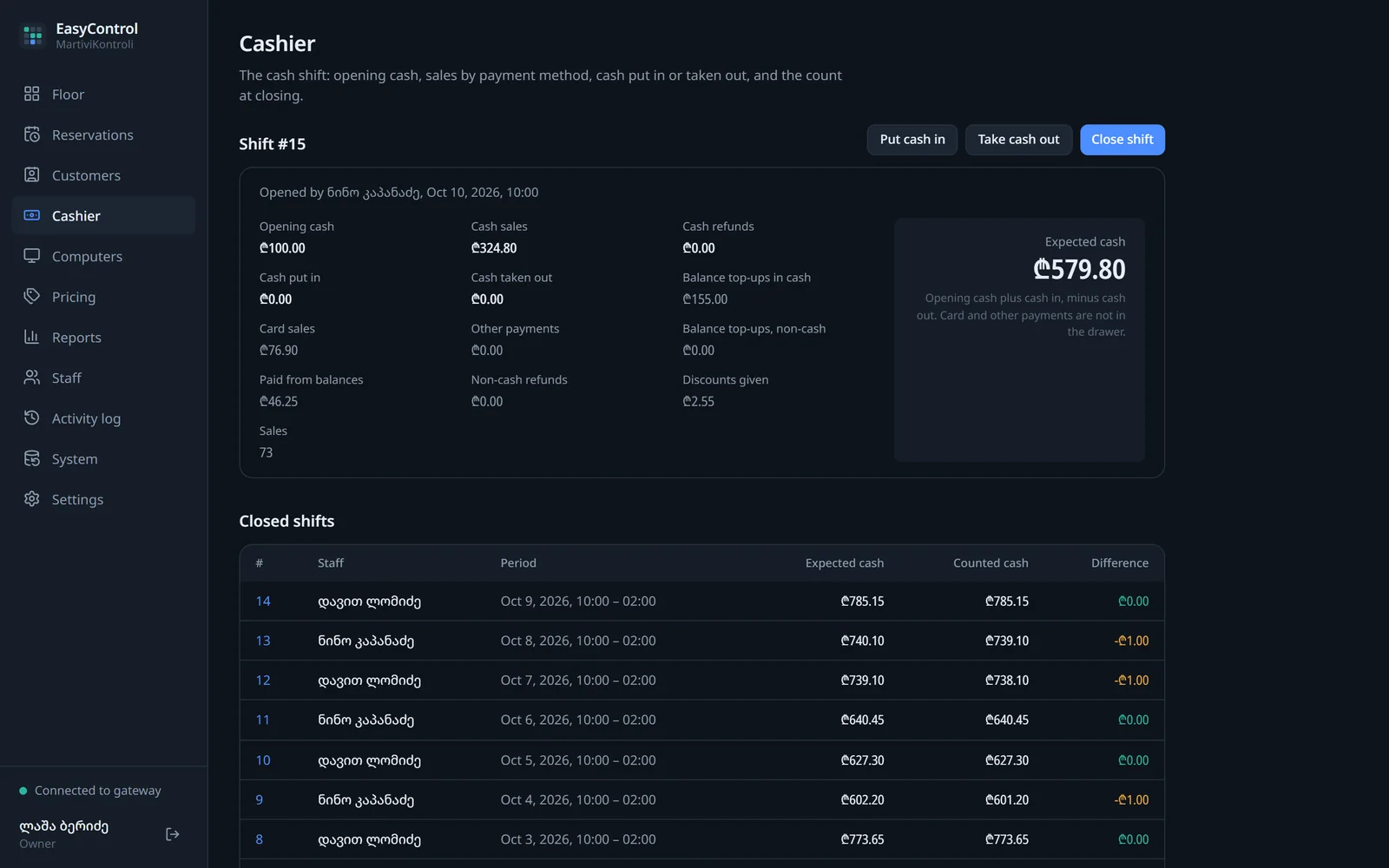Click the Cash sales value ₾324.80
This screenshot has width=1389, height=868.
494,248
